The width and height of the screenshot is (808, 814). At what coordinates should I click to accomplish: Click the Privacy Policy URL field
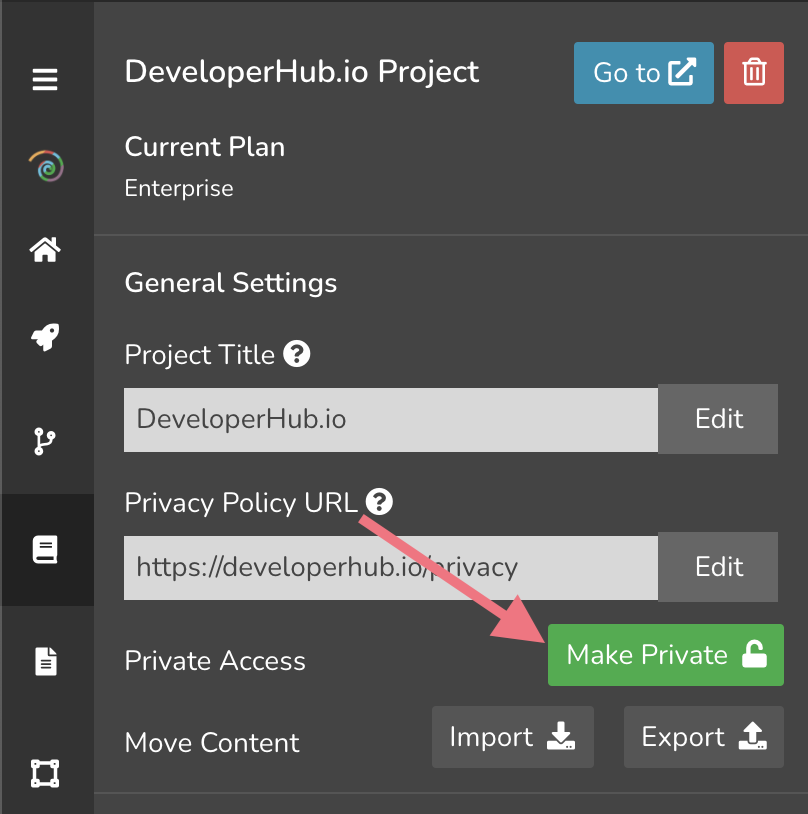(x=390, y=567)
